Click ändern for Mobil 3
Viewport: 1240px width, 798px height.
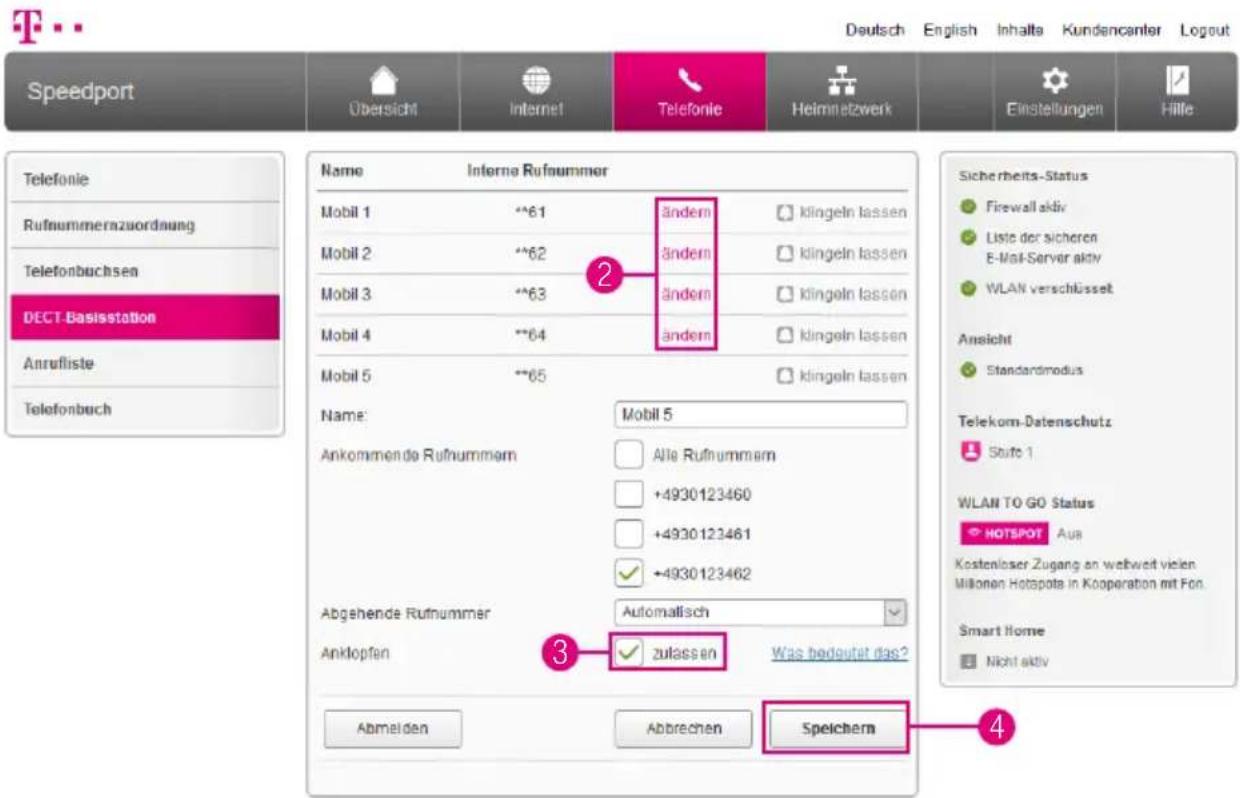tap(685, 295)
